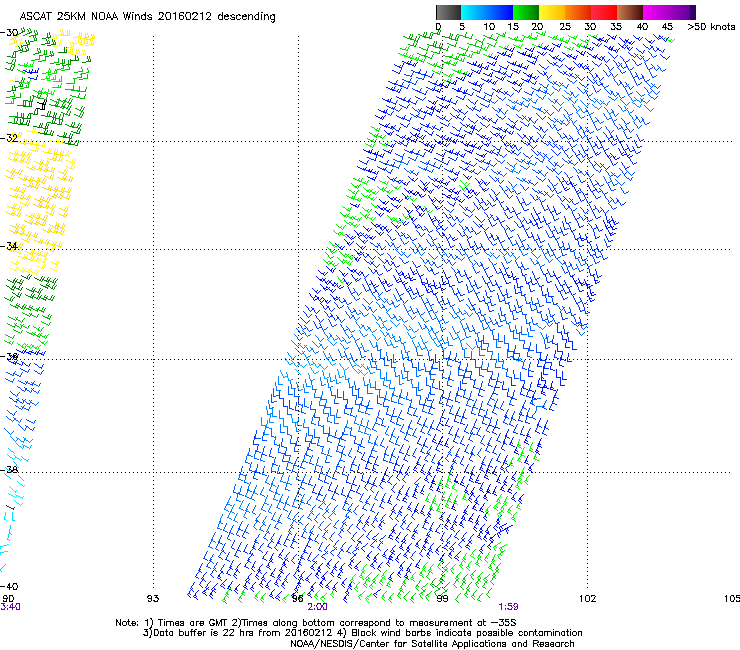Click the '93' longitude axis label
The width and height of the screenshot is (740, 650).
click(x=153, y=599)
